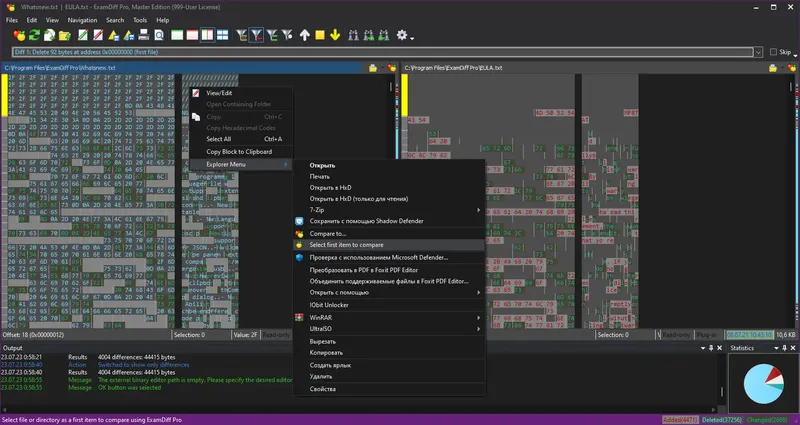Open the Files menu
The width and height of the screenshot is (800, 425).
pyautogui.click(x=12, y=20)
